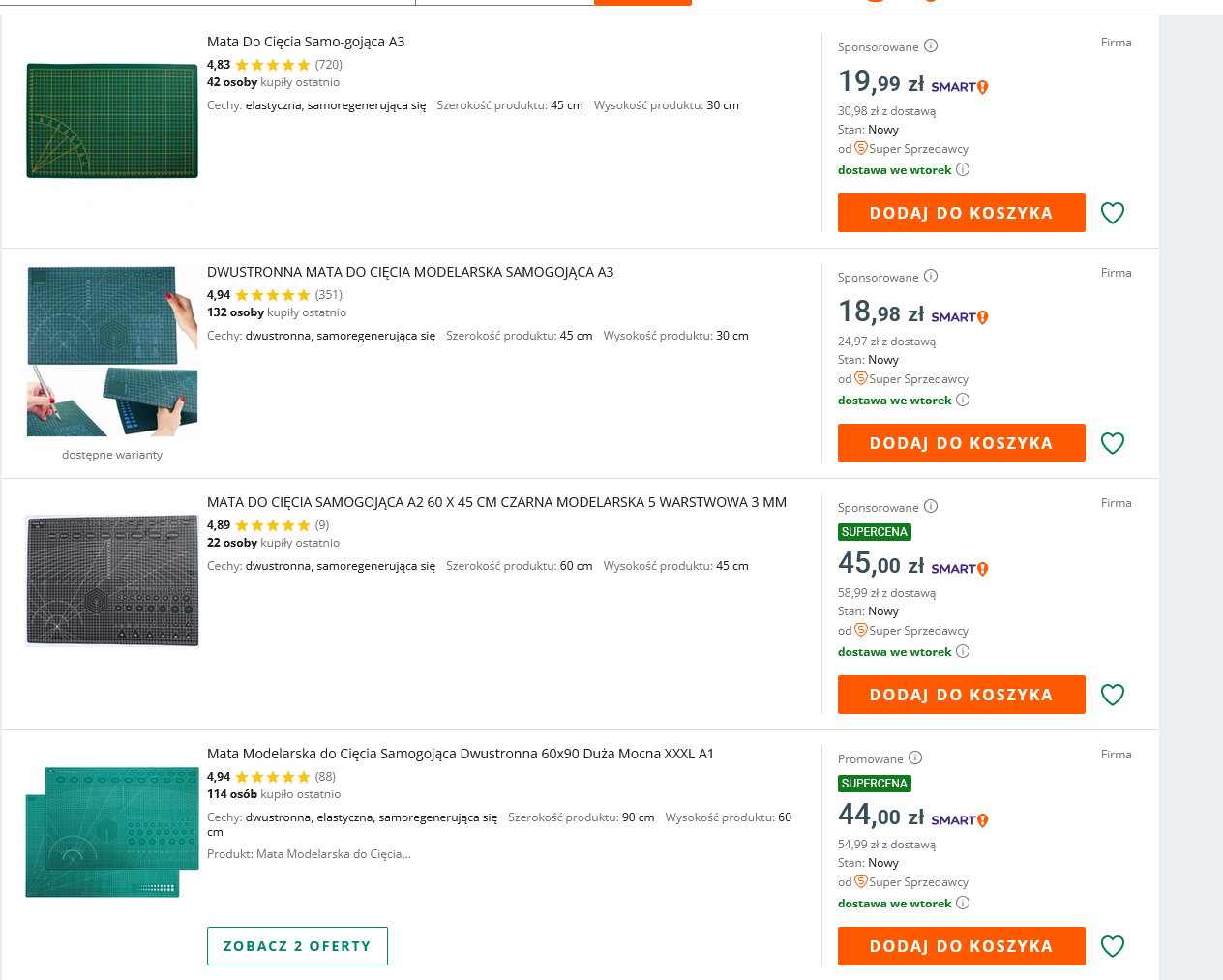The width and height of the screenshot is (1223, 980).
Task: Heart the 60x90 XXXL A1 mat
Action: pyautogui.click(x=1113, y=946)
